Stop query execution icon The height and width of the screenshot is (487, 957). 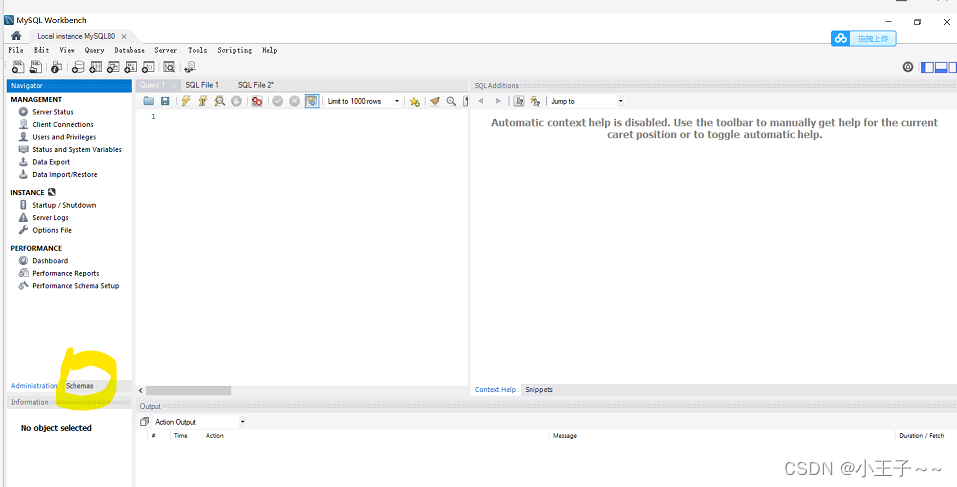coord(236,101)
